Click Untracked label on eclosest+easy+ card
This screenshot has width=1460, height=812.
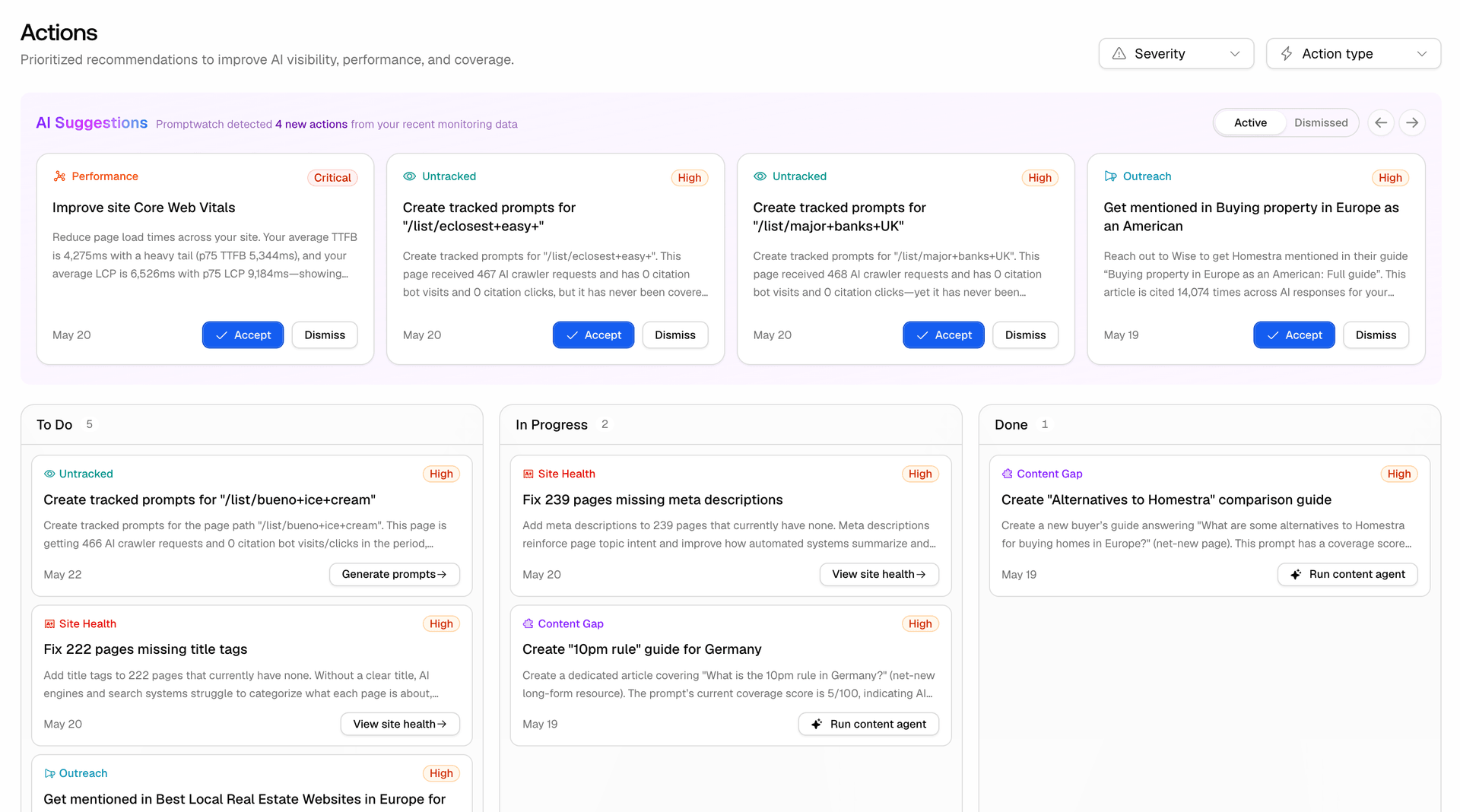pos(449,176)
